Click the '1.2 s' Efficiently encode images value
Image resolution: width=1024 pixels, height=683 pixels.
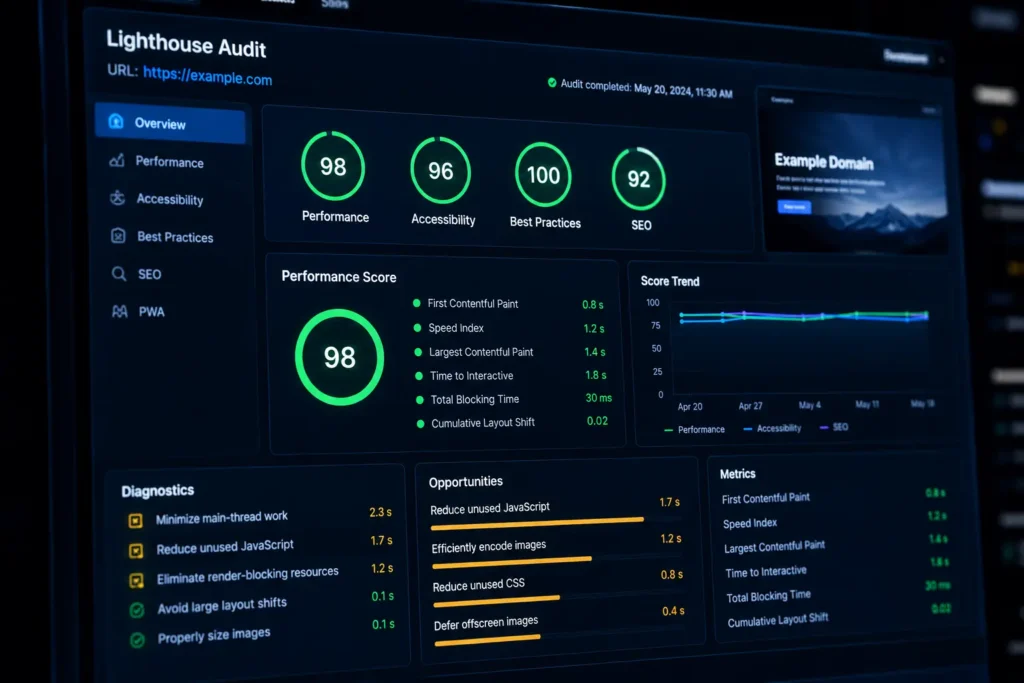tap(671, 539)
